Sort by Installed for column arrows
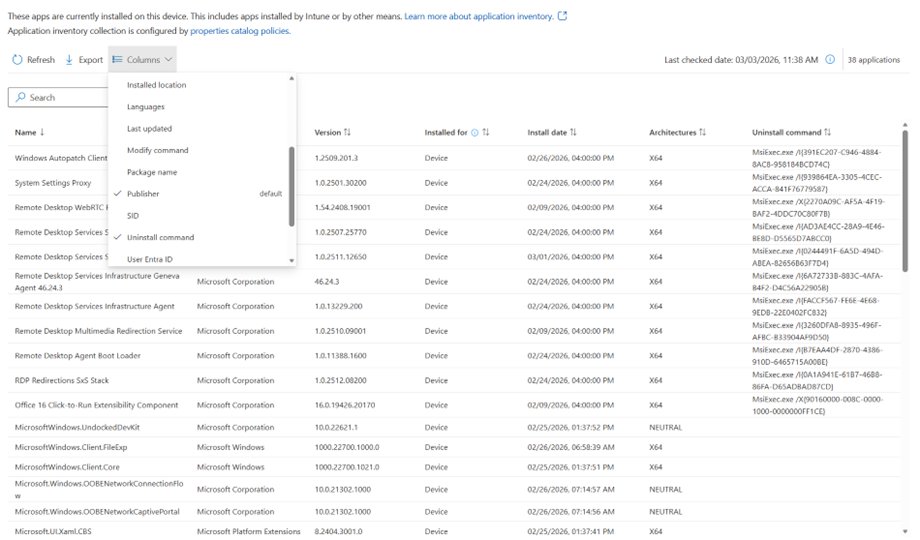The height and width of the screenshot is (540, 920). point(486,132)
